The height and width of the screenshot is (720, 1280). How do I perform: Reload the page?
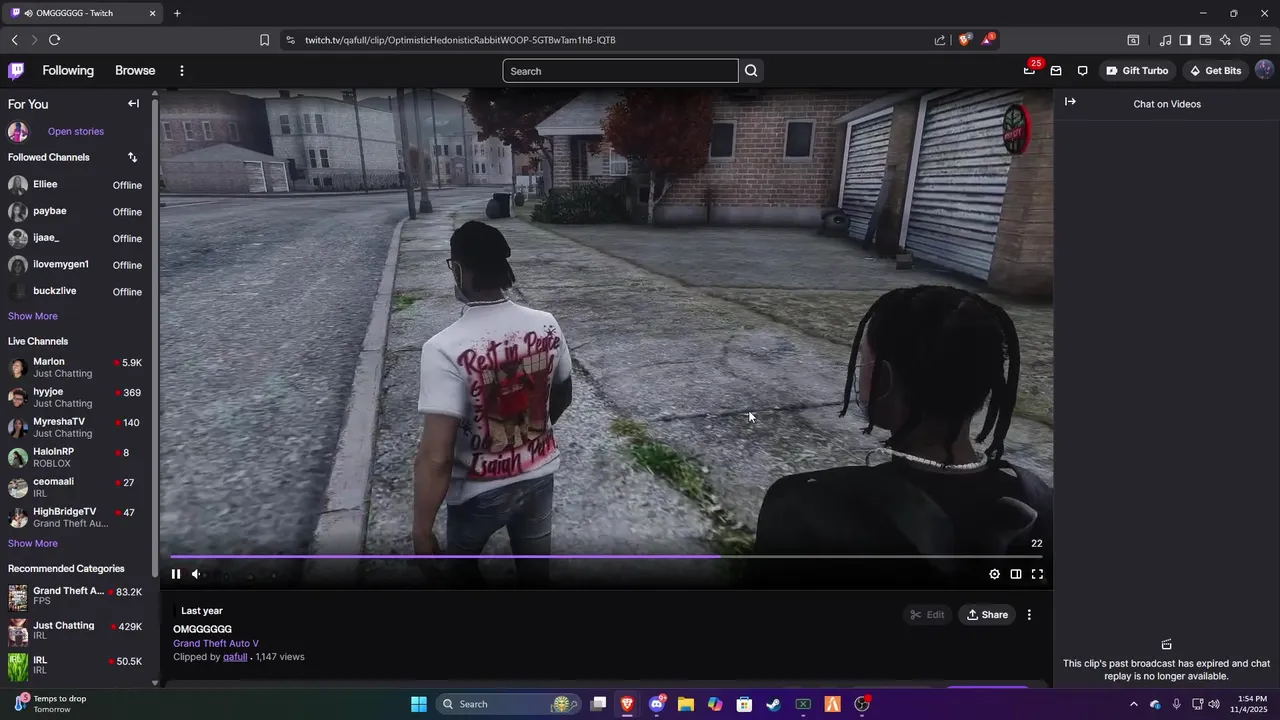[x=54, y=40]
